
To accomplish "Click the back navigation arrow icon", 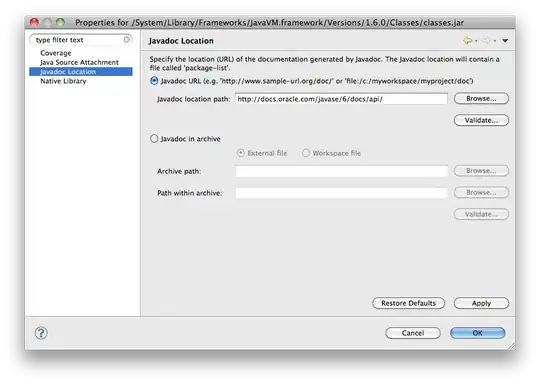I will click(467, 41).
